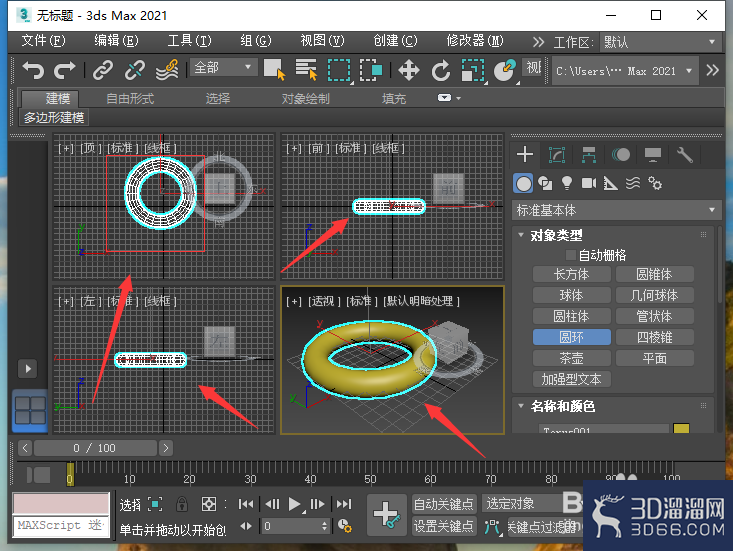Open Select by Name list icon
Screen dimensions: 733x551
click(306, 70)
